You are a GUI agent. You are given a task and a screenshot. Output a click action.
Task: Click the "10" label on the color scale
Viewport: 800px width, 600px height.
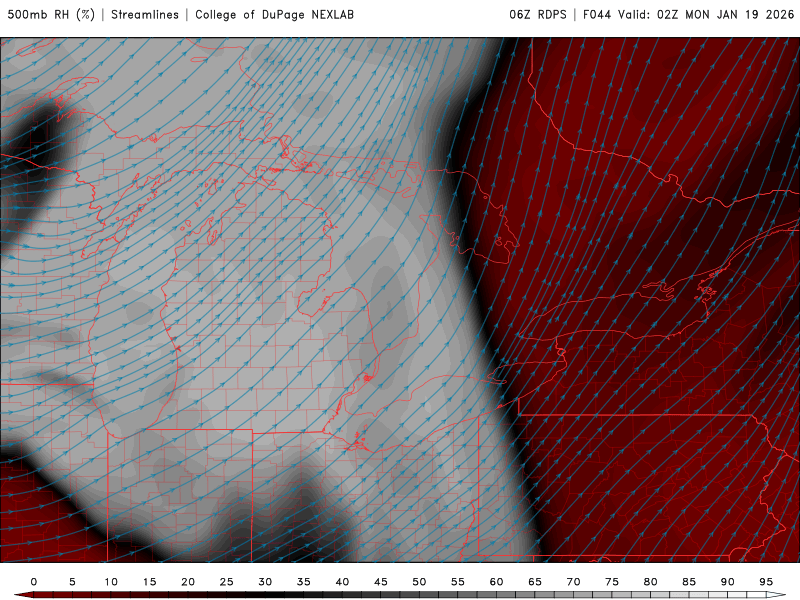[x=111, y=582]
